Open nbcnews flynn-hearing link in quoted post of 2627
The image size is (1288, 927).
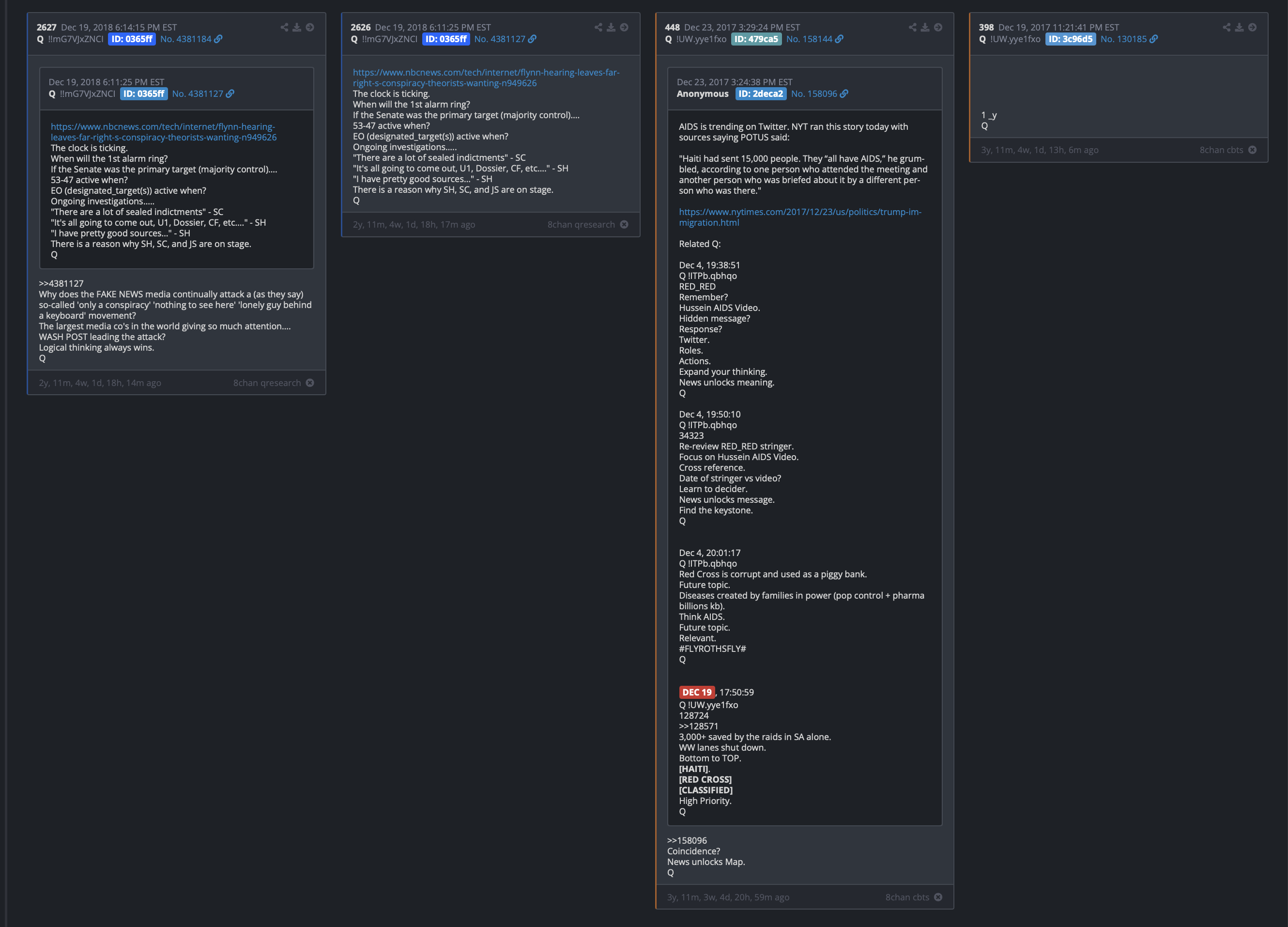click(164, 132)
